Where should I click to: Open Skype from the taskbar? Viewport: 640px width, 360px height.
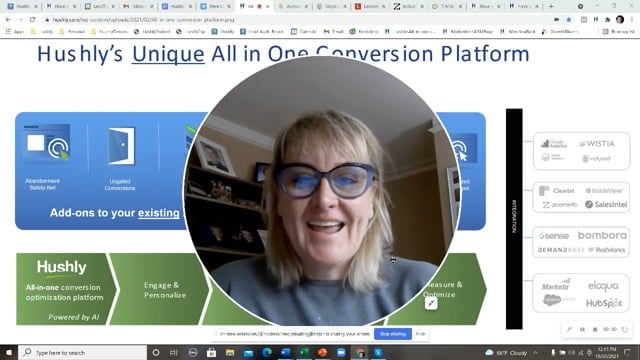tap(378, 352)
